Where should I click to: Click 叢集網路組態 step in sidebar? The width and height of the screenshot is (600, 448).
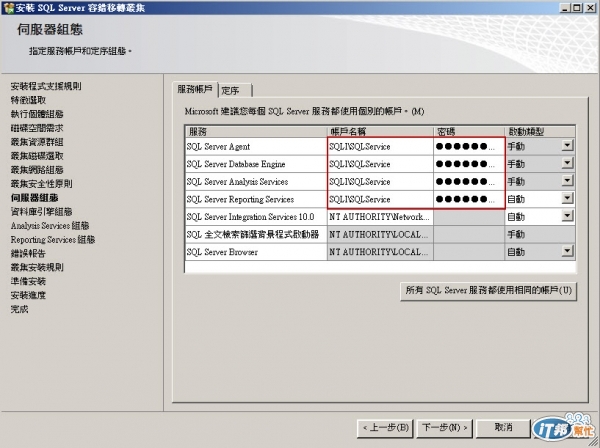tap(37, 170)
